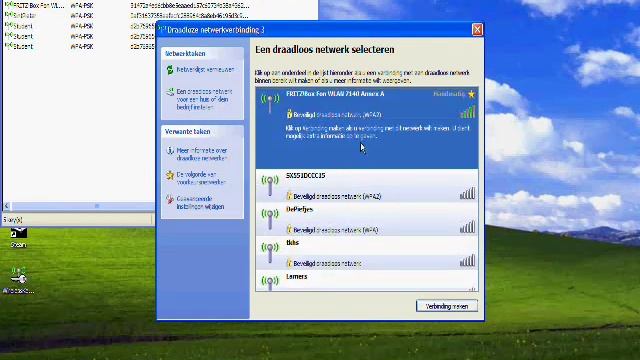The width and height of the screenshot is (640, 360).
Task: Click the padlock icon in FRITZ!Box entry
Action: [289, 114]
